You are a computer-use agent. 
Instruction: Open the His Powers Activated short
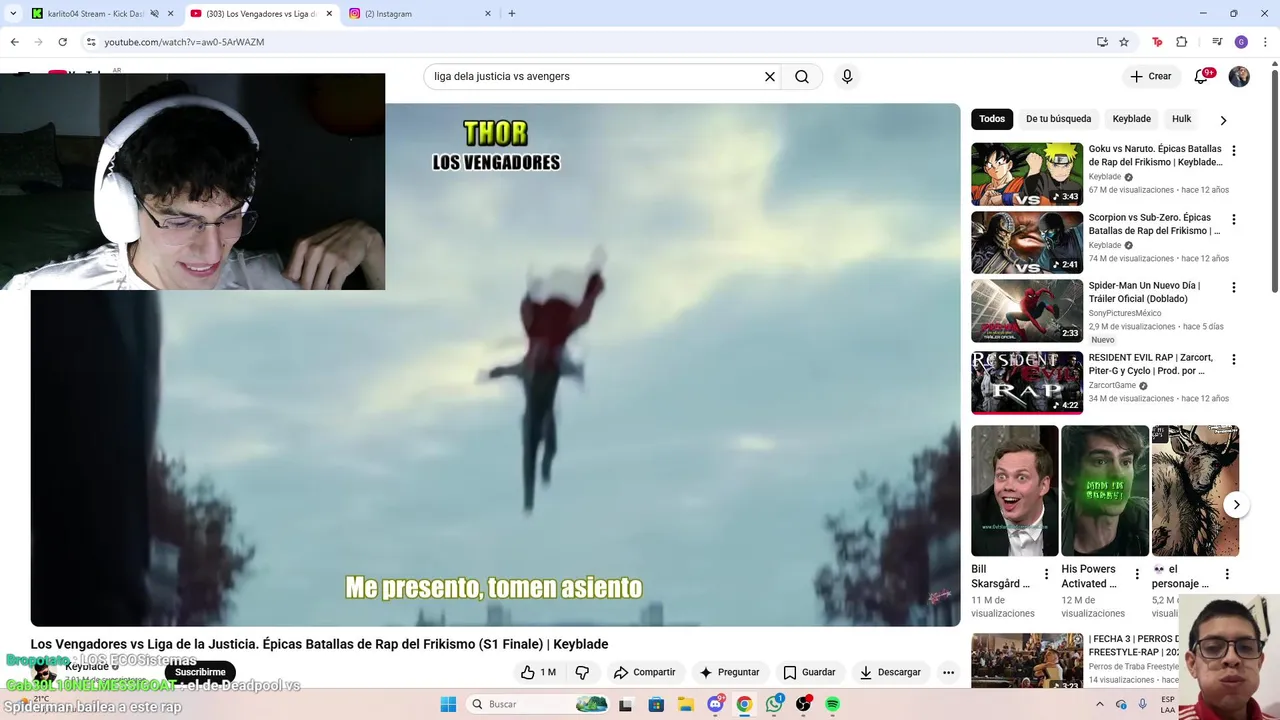(x=1105, y=491)
